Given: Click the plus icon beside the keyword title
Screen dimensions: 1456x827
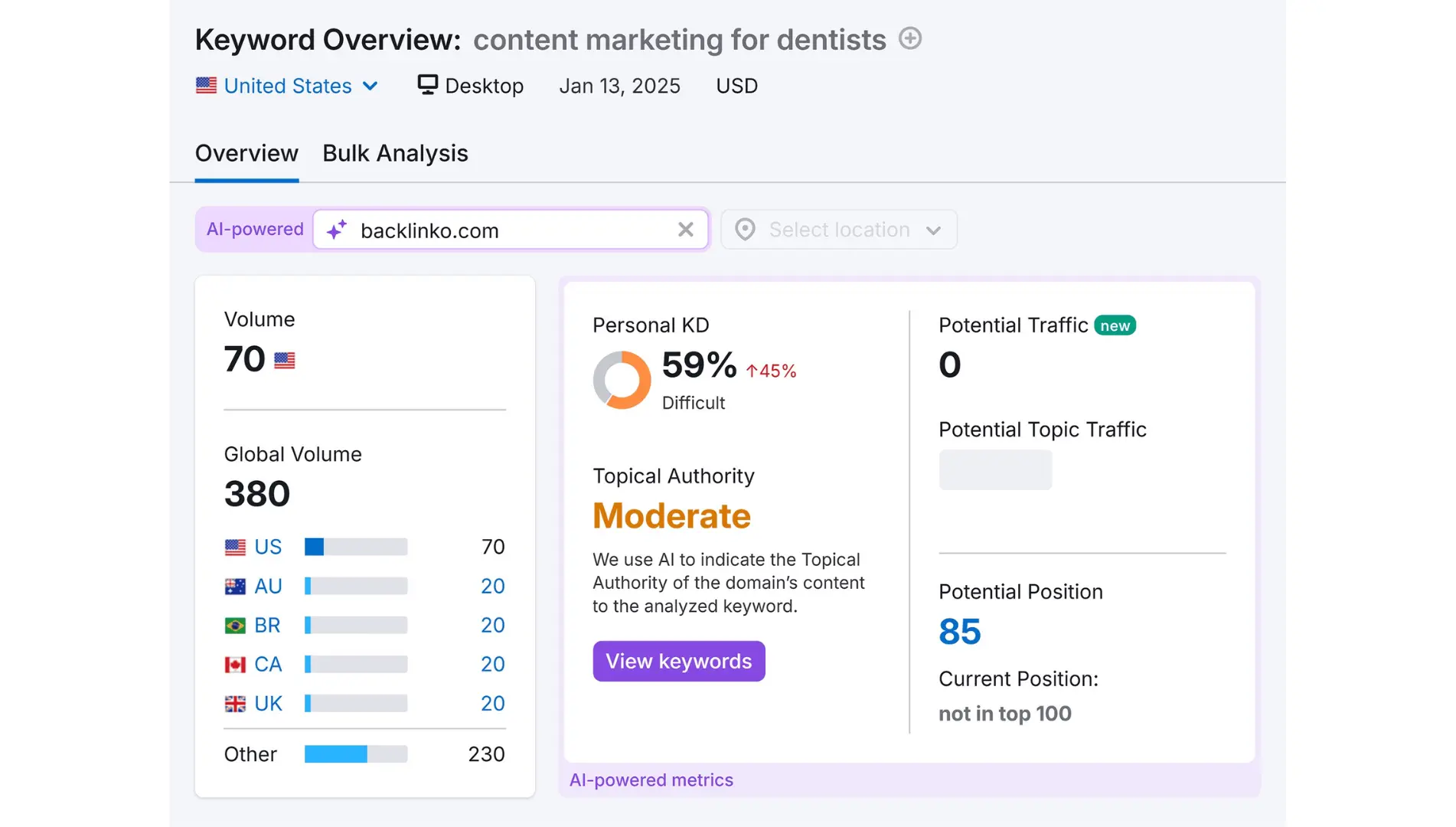Looking at the screenshot, I should pyautogui.click(x=909, y=38).
